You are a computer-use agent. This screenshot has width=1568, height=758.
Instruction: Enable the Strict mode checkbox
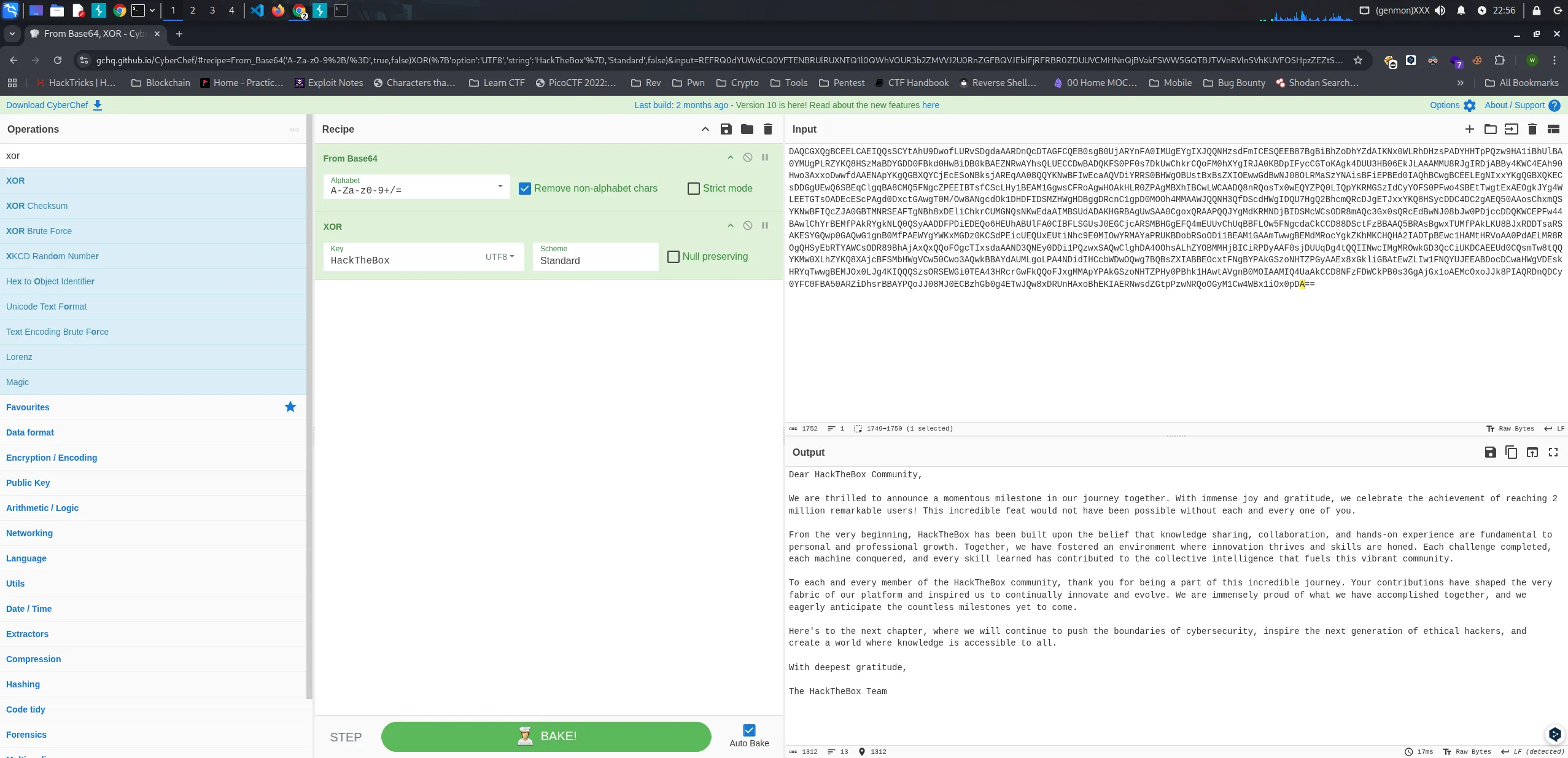coord(694,189)
